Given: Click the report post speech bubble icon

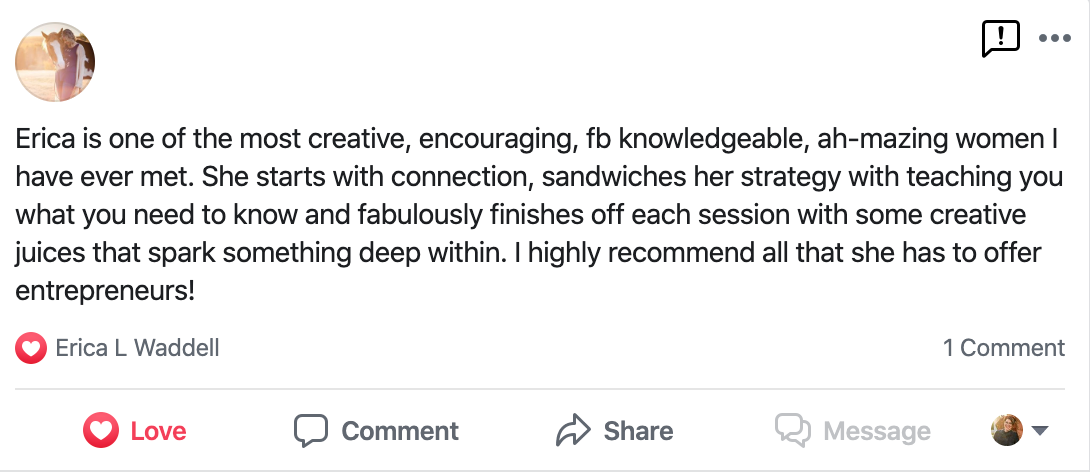Looking at the screenshot, I should pyautogui.click(x=1001, y=39).
